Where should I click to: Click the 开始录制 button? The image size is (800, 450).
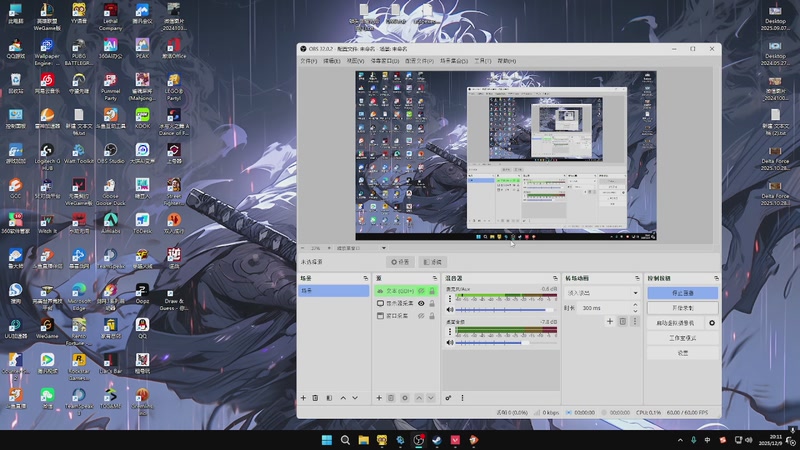coord(683,308)
